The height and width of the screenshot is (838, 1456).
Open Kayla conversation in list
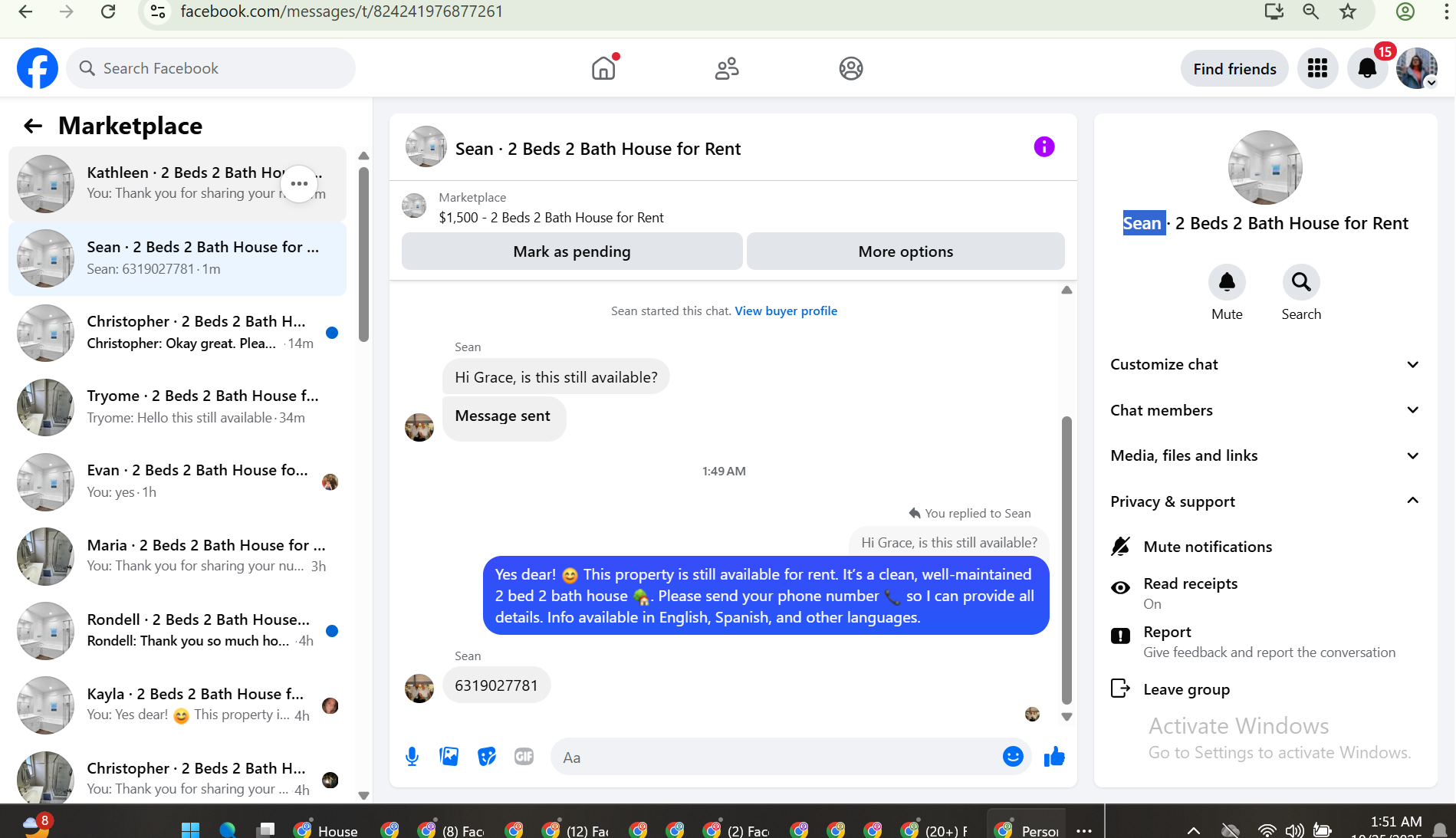[177, 705]
